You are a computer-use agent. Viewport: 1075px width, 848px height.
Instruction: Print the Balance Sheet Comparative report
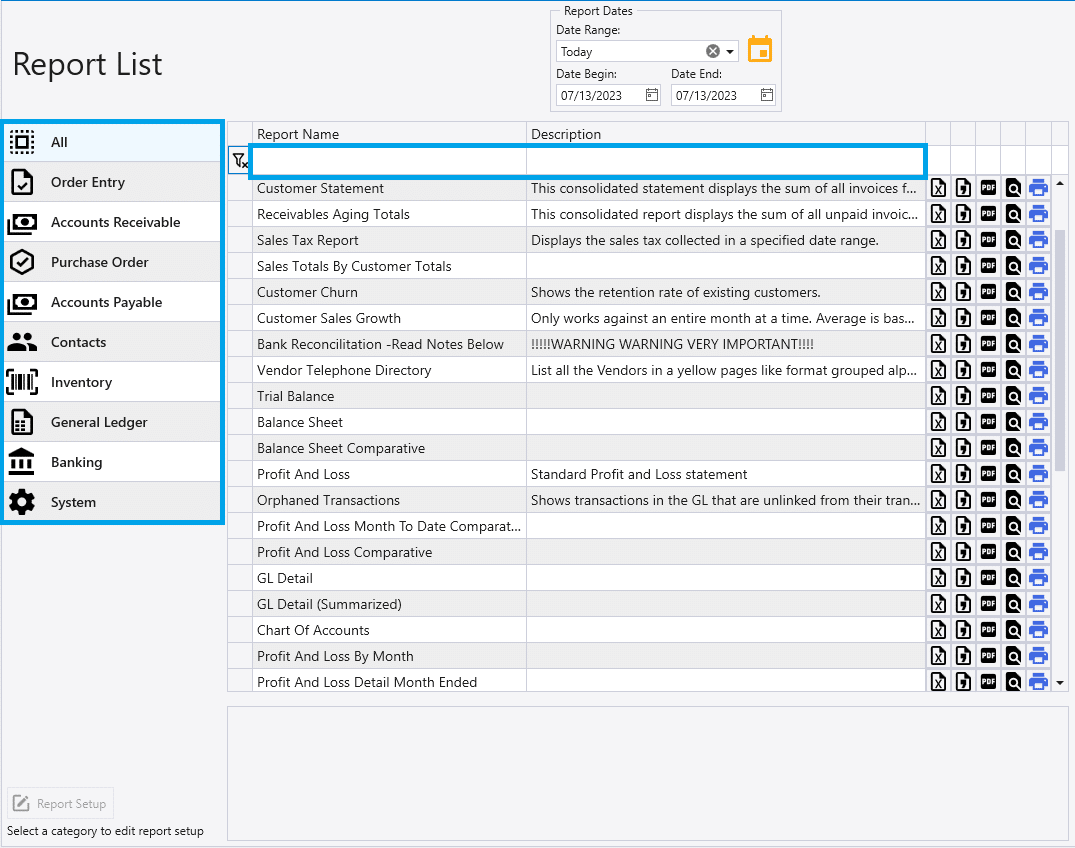point(1039,448)
